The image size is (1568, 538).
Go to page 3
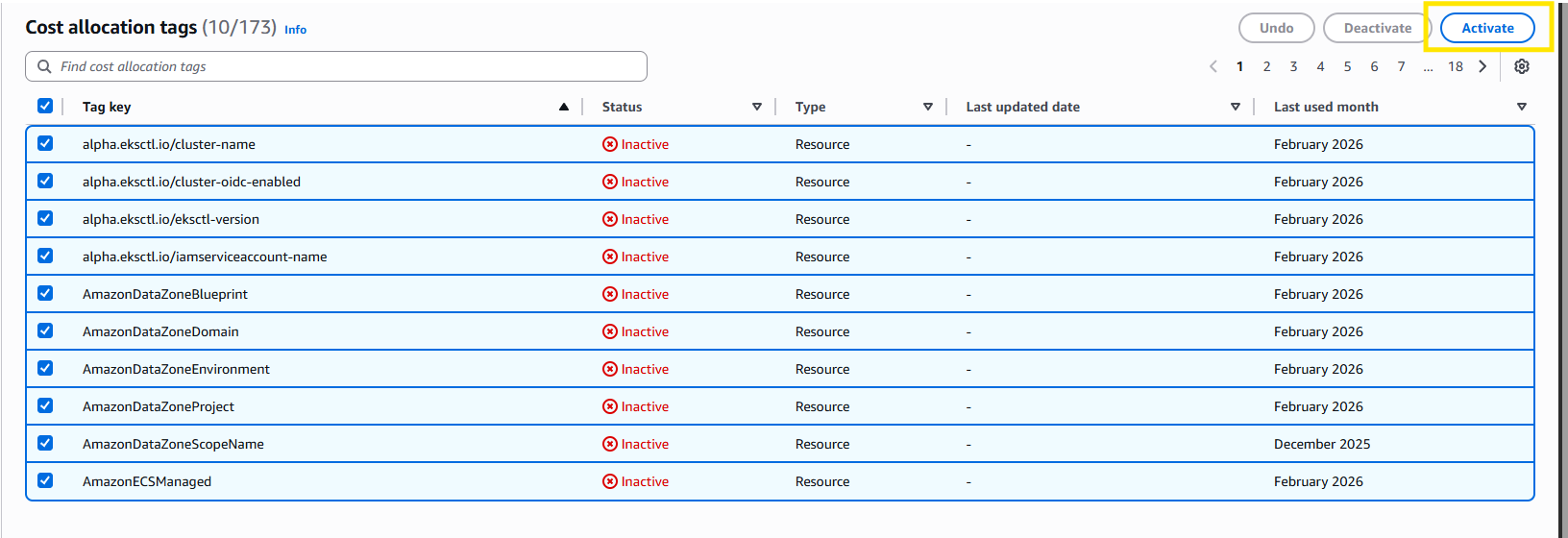1294,66
